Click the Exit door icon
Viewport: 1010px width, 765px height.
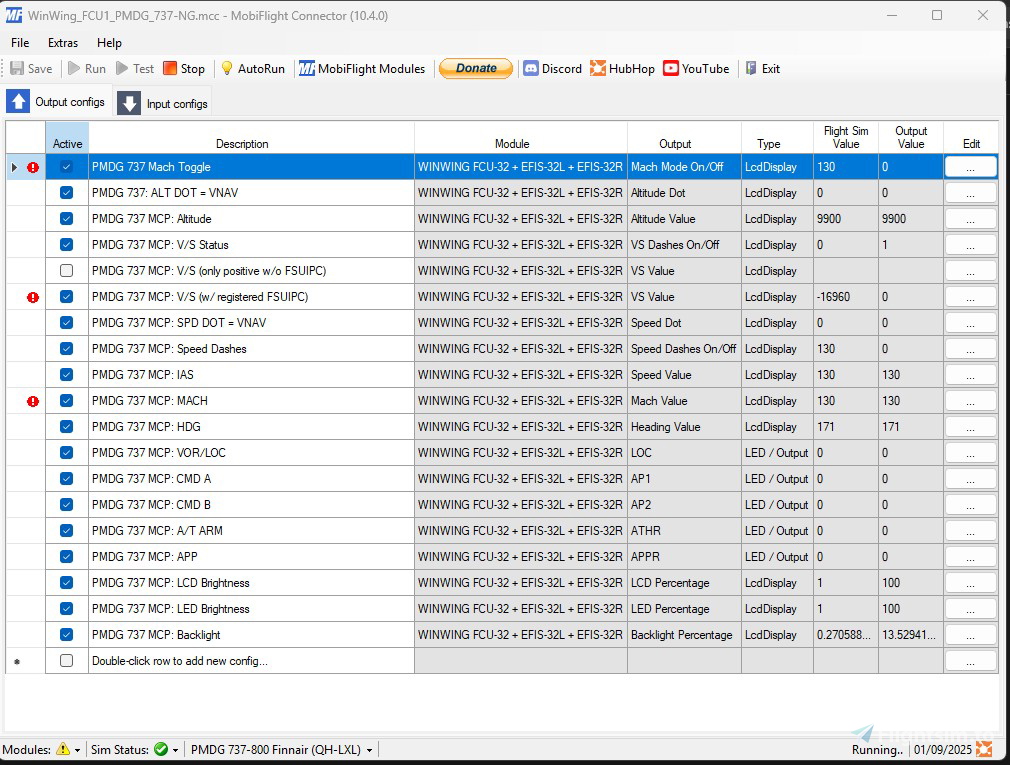[751, 69]
